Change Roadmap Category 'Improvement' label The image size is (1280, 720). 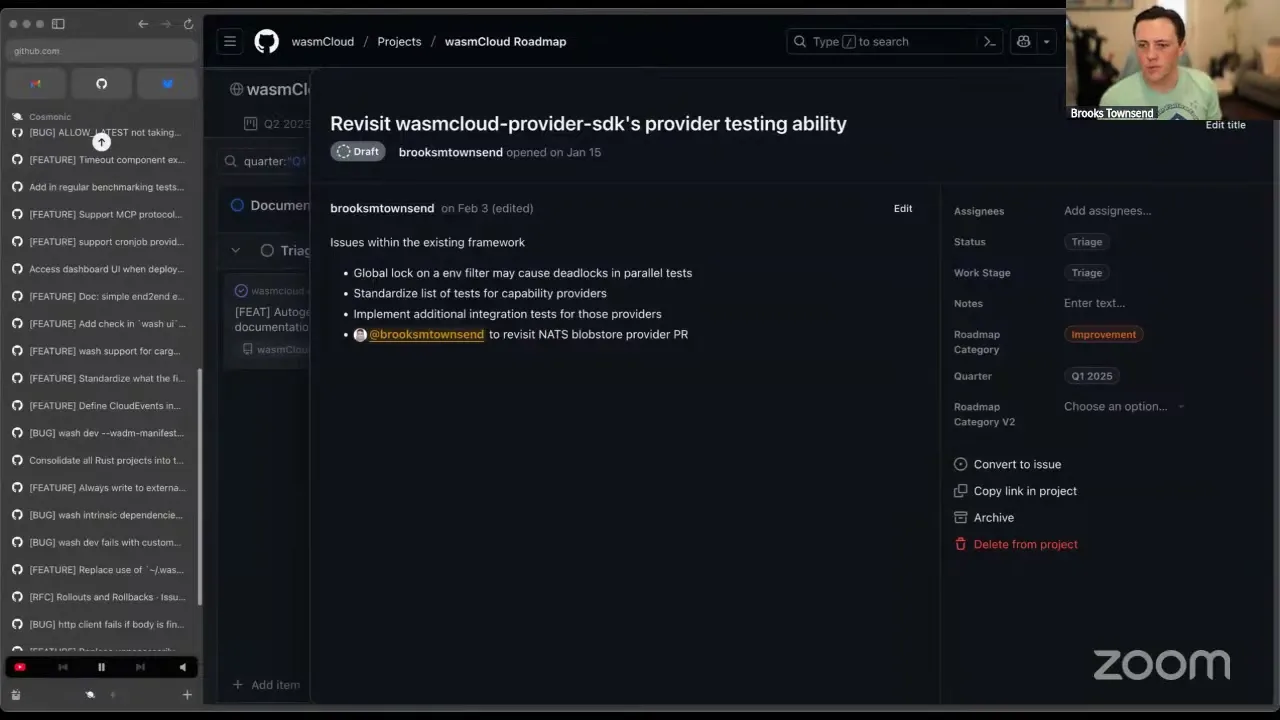pyautogui.click(x=1104, y=335)
